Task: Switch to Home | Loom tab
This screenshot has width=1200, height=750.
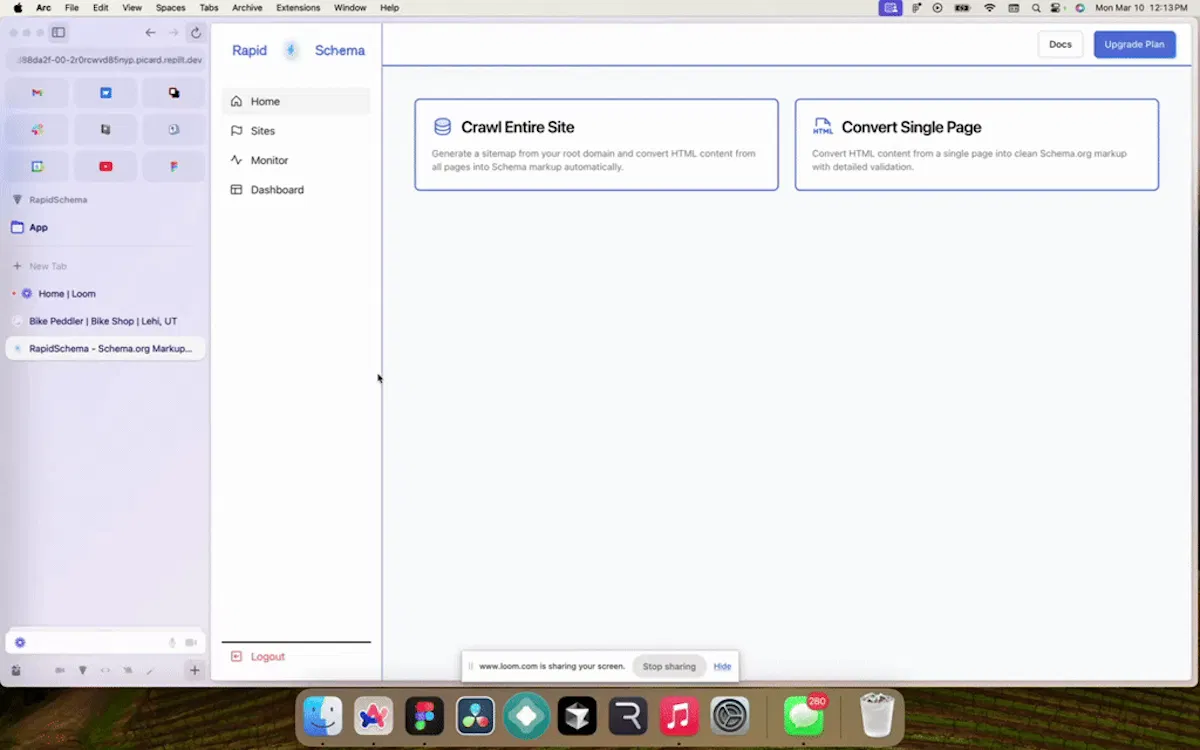Action: pos(105,294)
